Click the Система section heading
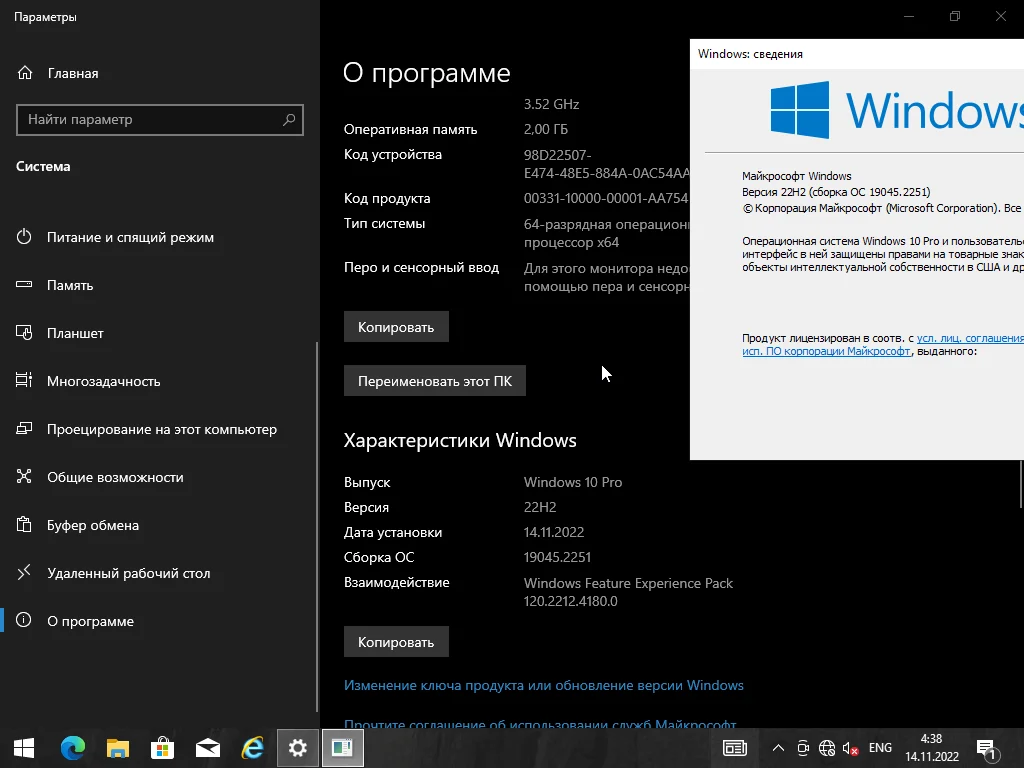This screenshot has width=1024, height=768. click(x=43, y=166)
